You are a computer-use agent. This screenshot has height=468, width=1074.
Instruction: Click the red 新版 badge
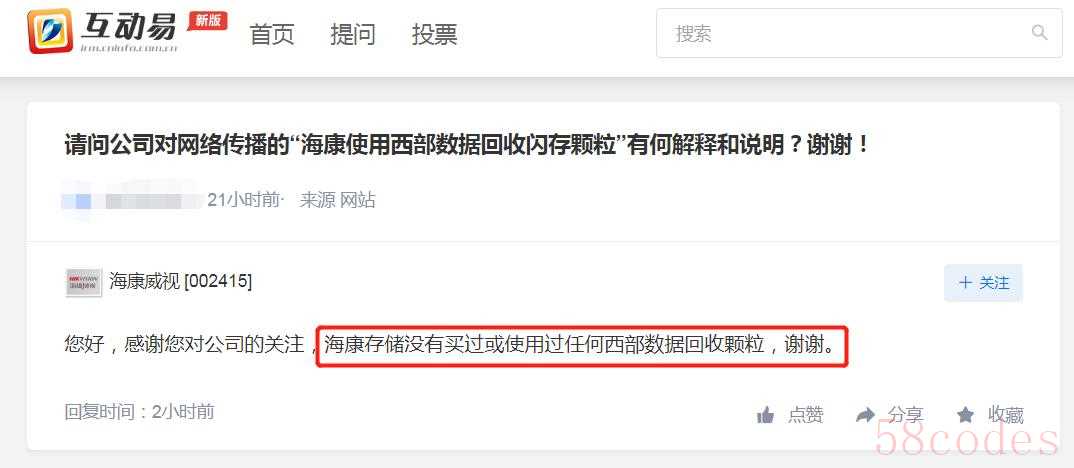click(208, 21)
